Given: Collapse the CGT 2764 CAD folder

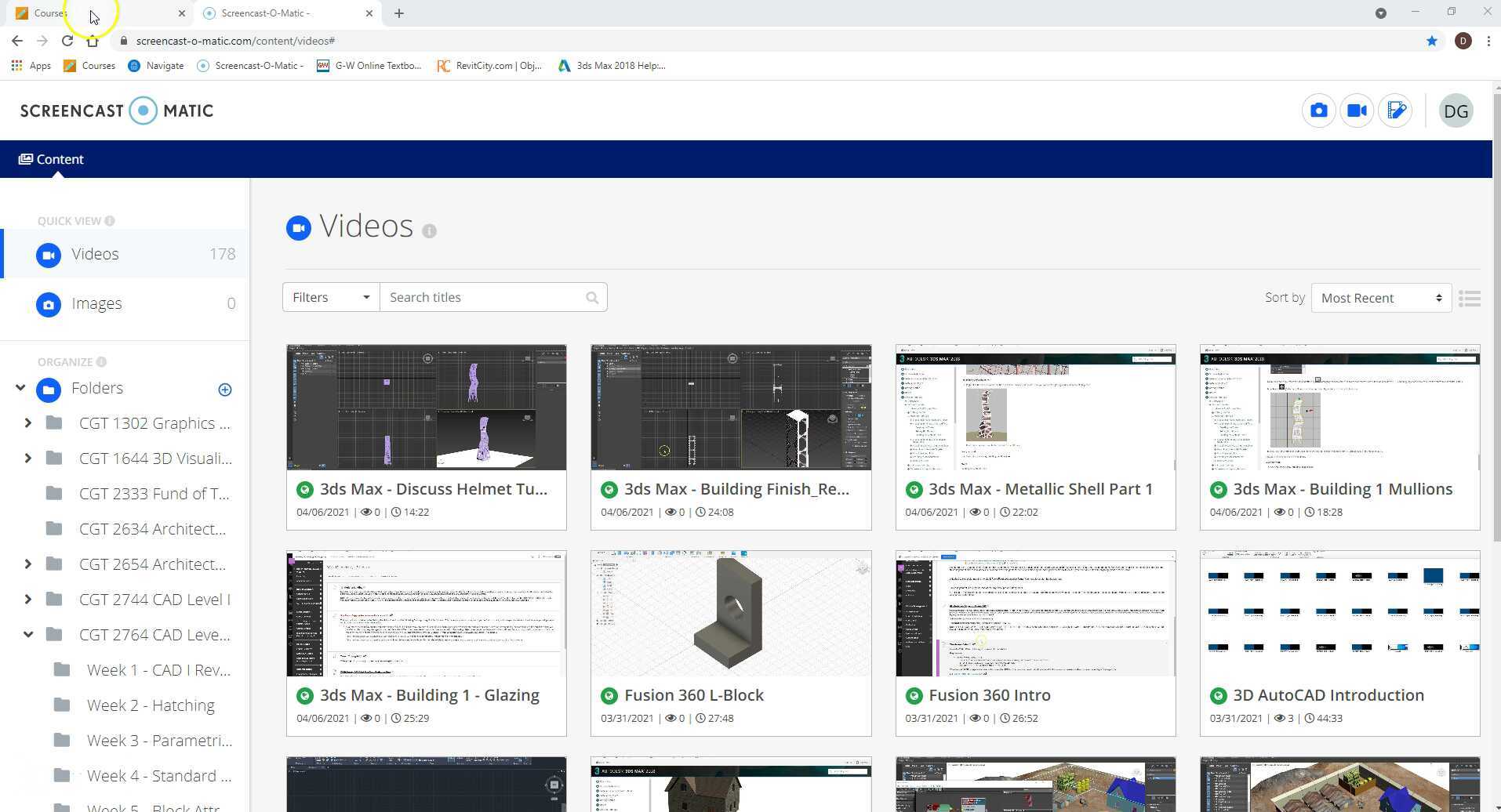Looking at the screenshot, I should (x=28, y=635).
